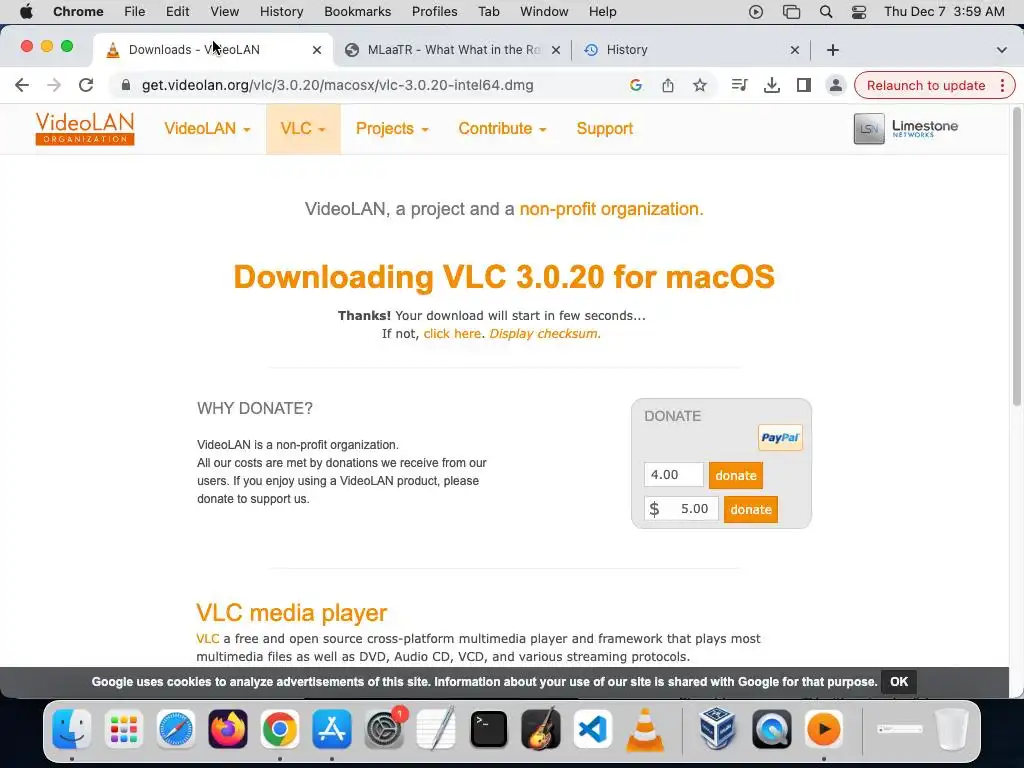This screenshot has height=768, width=1024.
Task: Open Visual Studio Code from Dock
Action: point(592,729)
